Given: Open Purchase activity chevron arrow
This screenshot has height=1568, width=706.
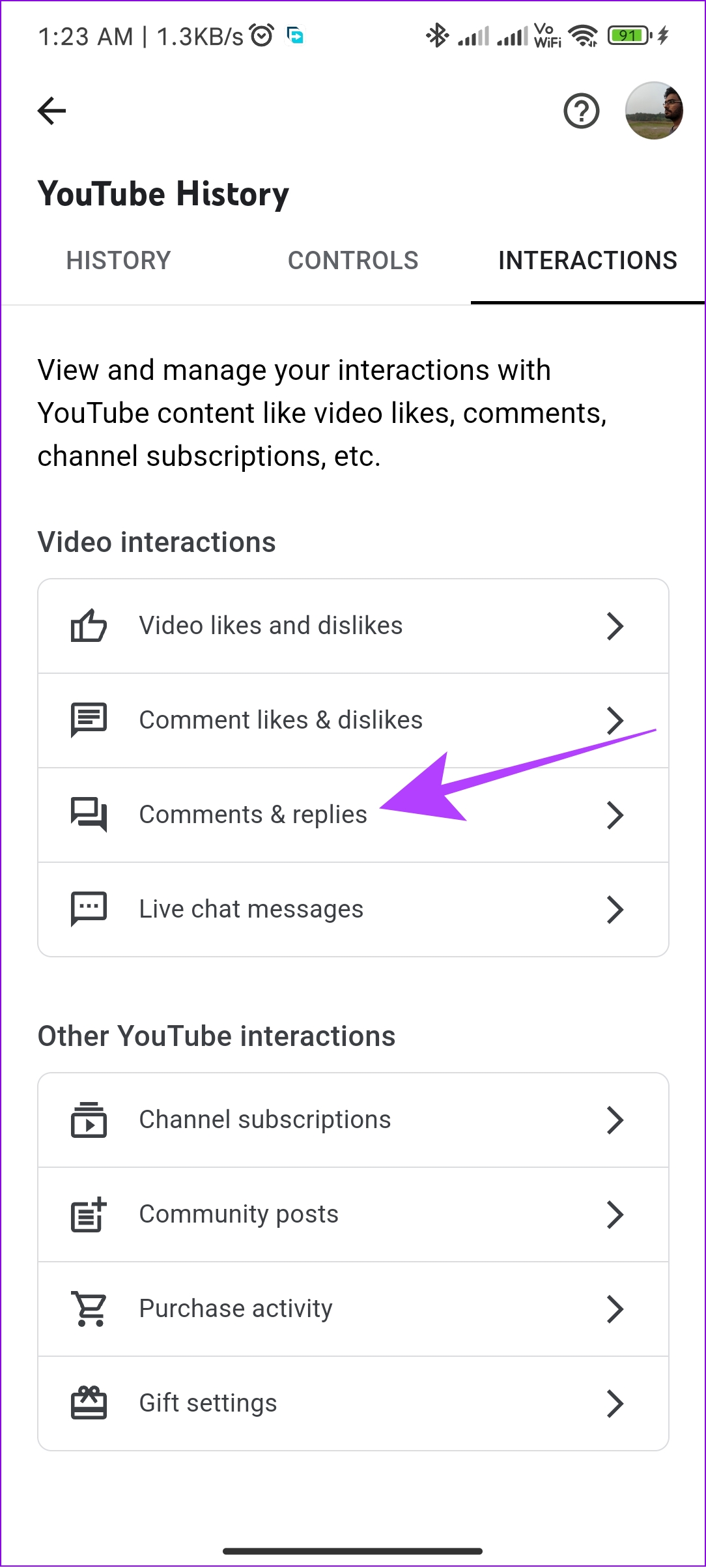Looking at the screenshot, I should (615, 1309).
